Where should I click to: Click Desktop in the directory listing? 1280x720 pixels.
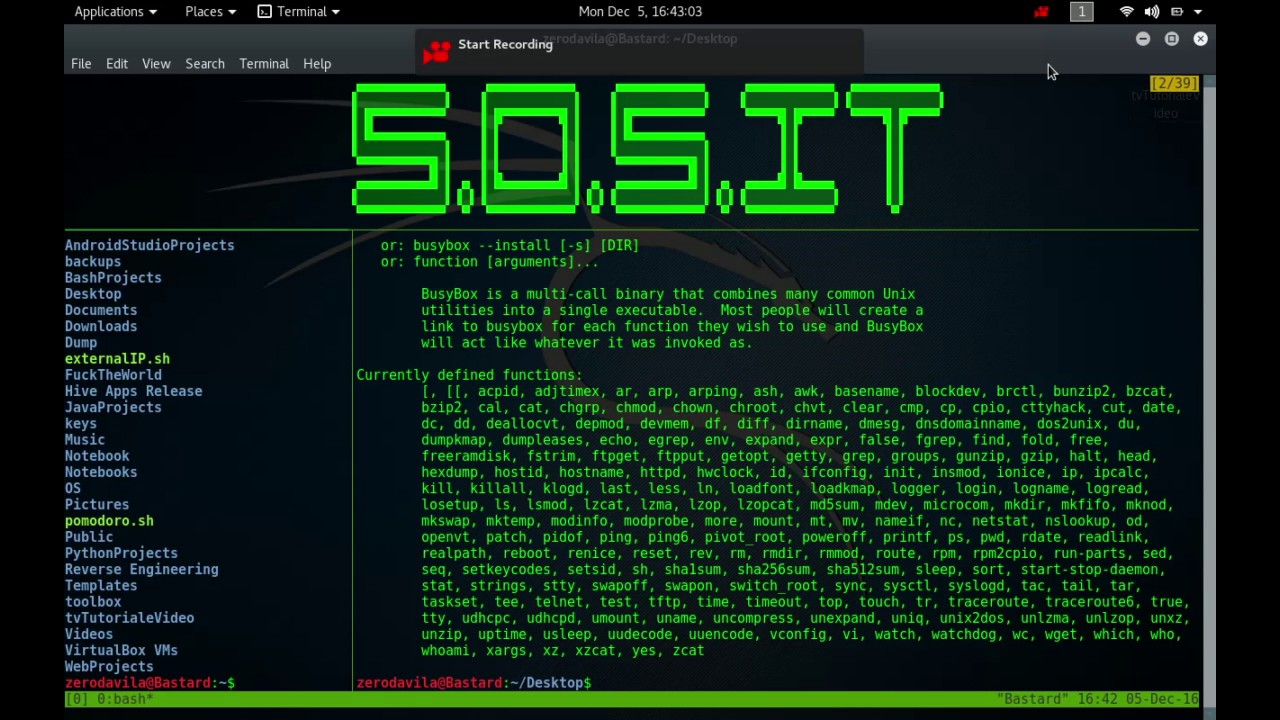click(x=93, y=294)
